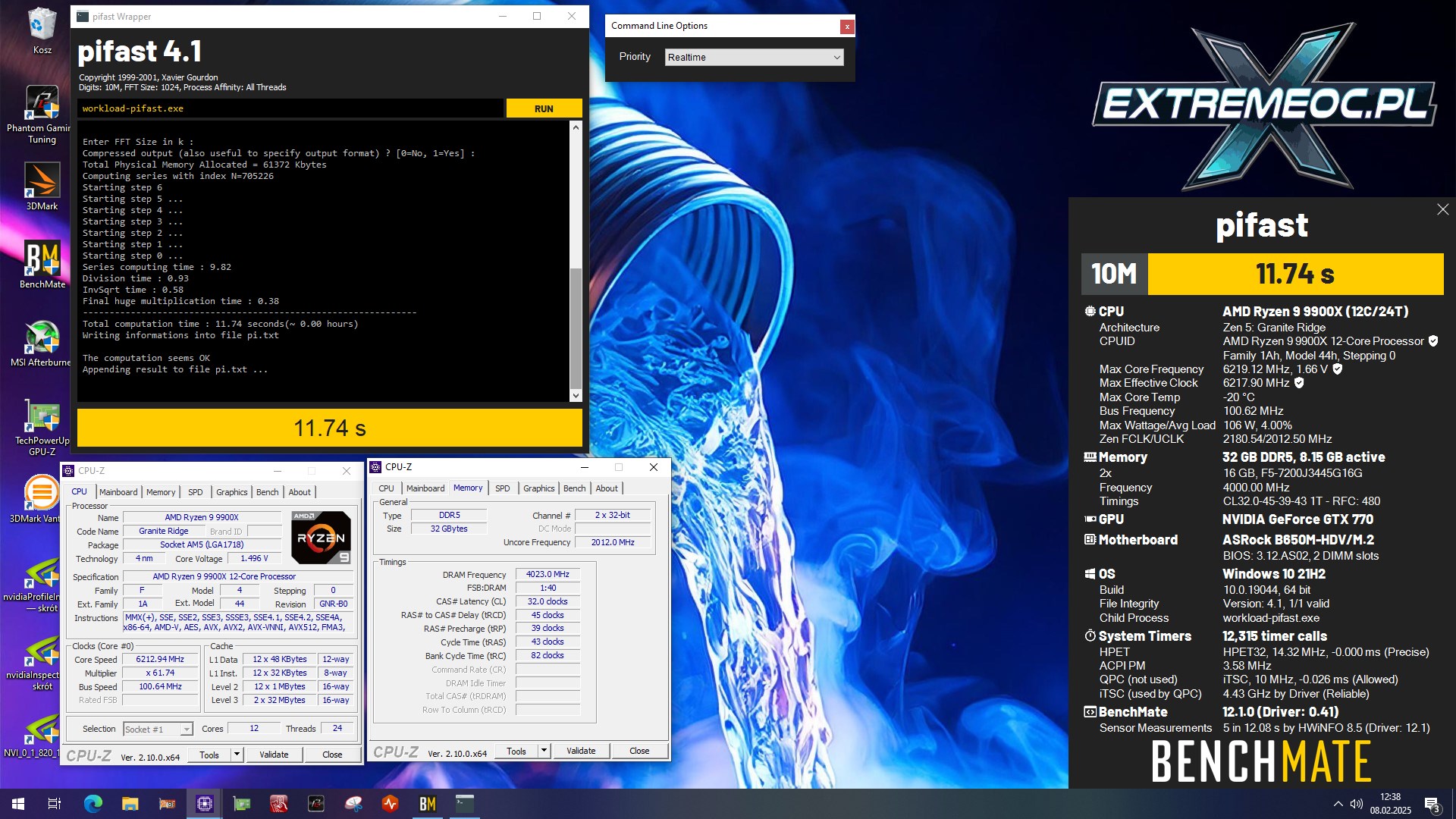Click the console scrollbar down arrow
This screenshot has width=1456, height=819.
[576, 395]
